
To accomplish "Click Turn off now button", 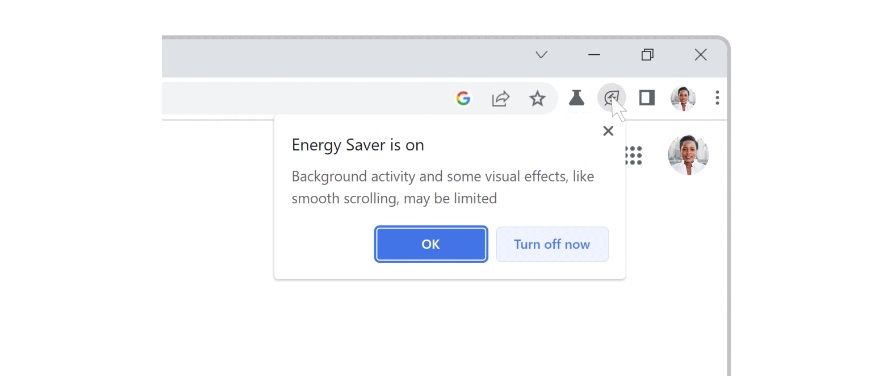I will pyautogui.click(x=552, y=244).
